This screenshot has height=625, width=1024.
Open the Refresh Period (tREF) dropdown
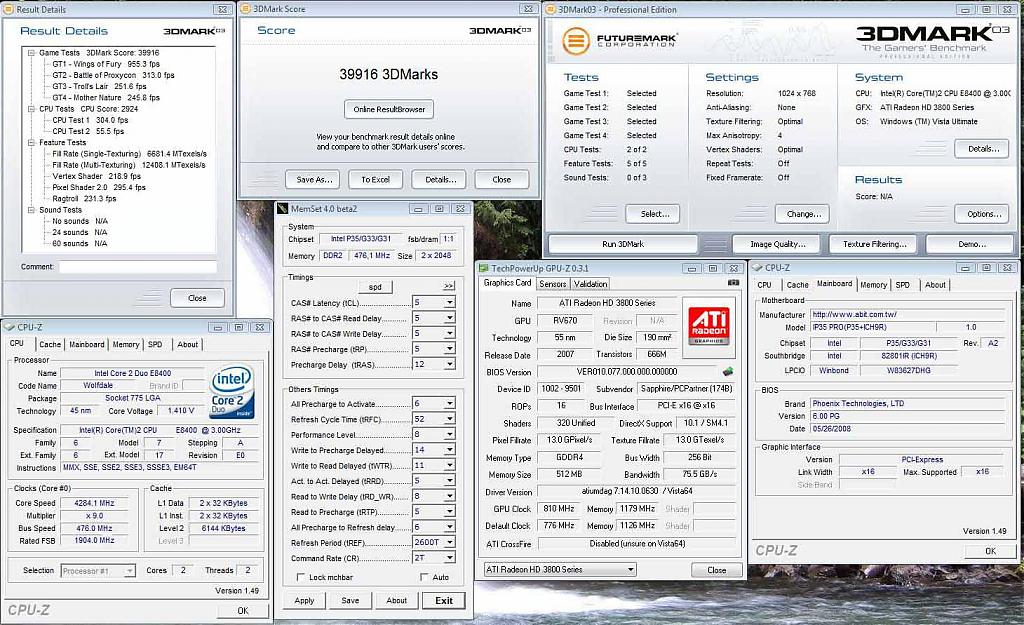tap(449, 542)
